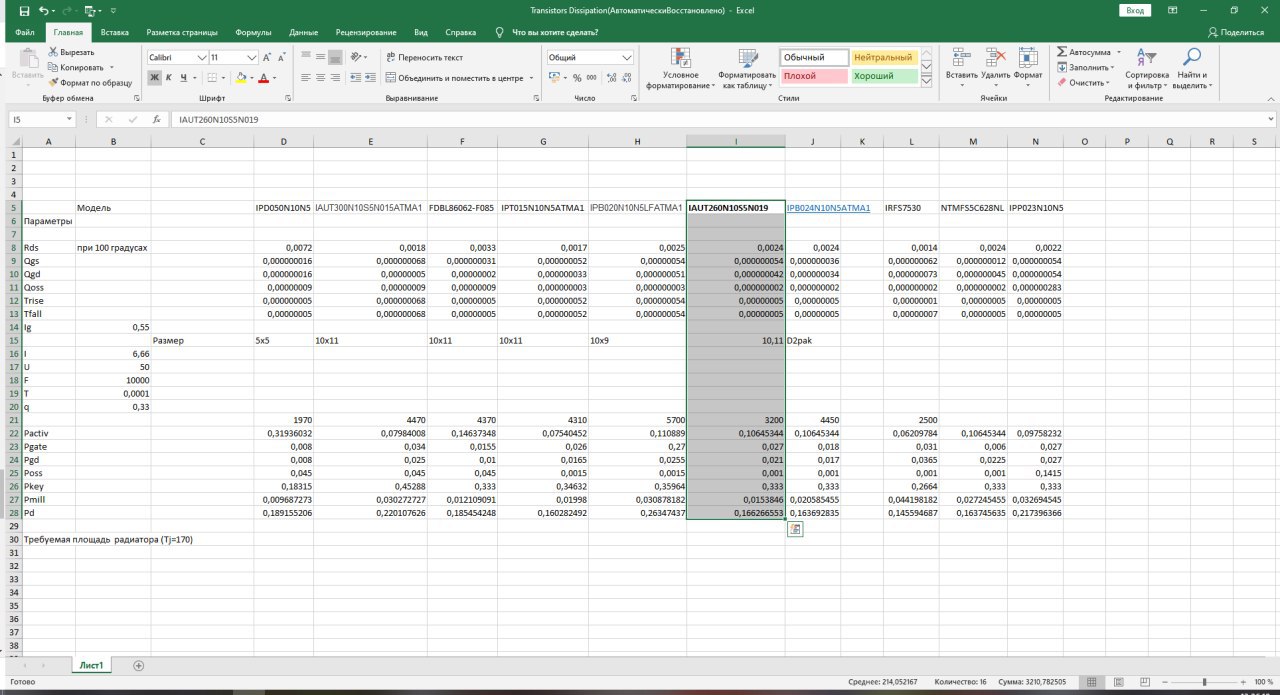This screenshot has height=695, width=1280.
Task: Apply borders with the borders icon
Action: coord(211,77)
